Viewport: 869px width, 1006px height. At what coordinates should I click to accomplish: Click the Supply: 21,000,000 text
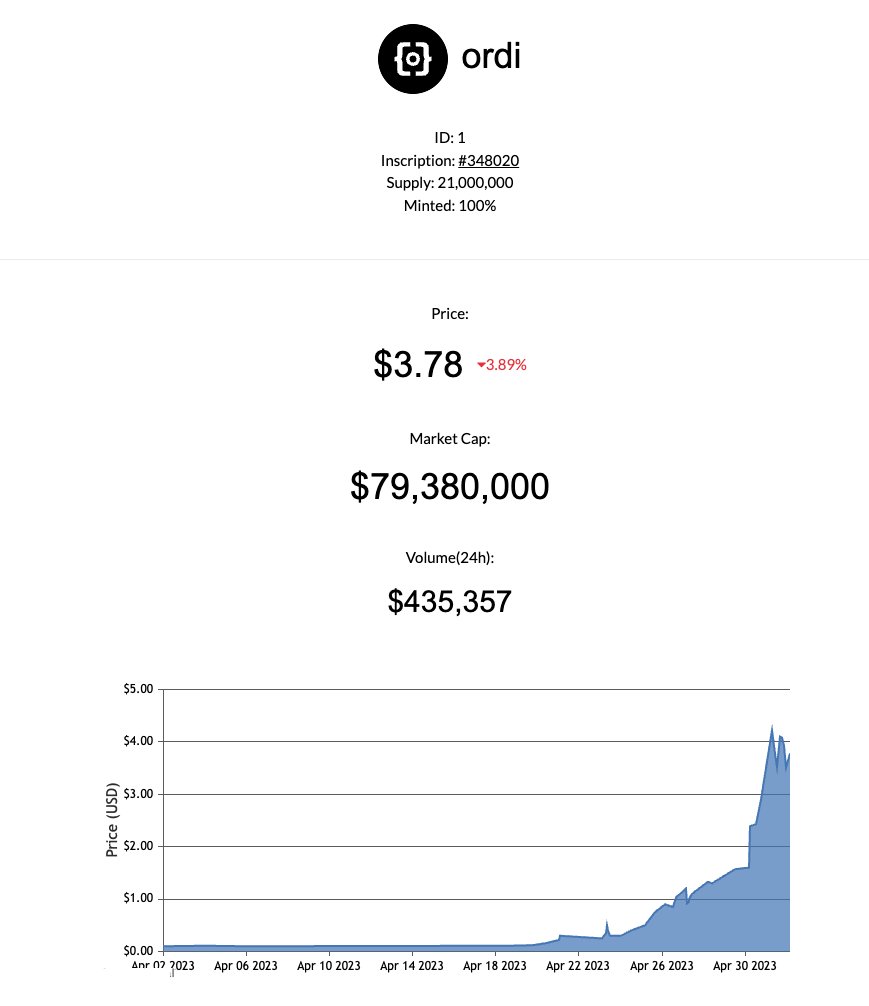(450, 183)
